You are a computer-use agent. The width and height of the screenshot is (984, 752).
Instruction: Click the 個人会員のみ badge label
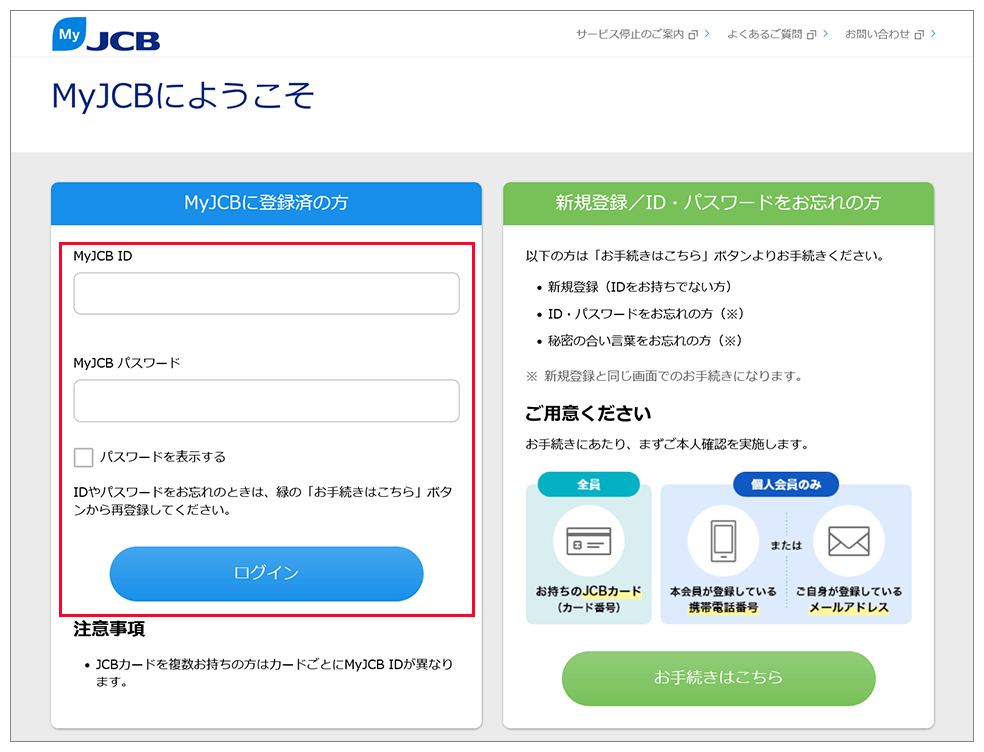(x=786, y=485)
